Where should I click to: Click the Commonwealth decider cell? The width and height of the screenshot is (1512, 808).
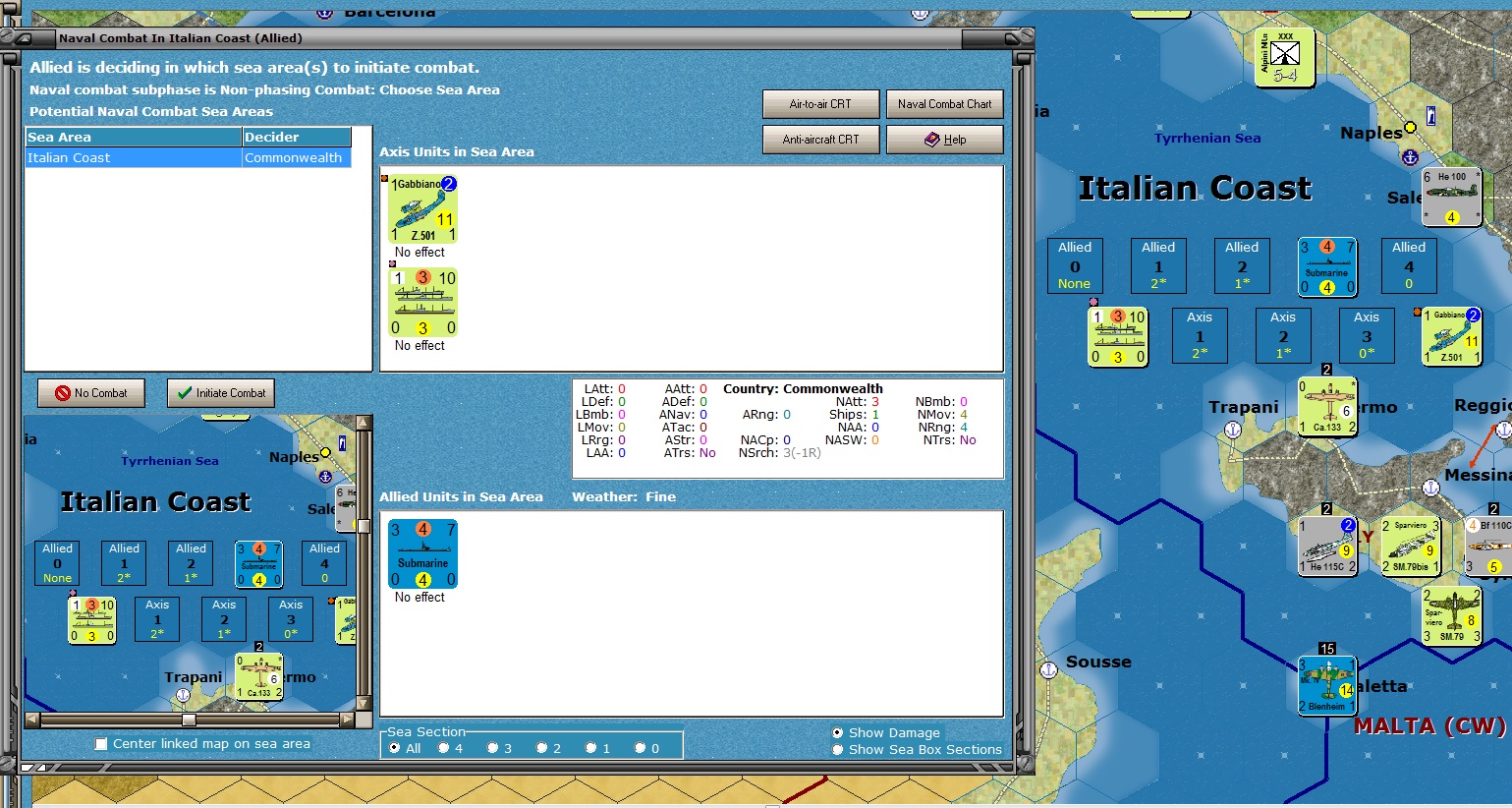(x=296, y=157)
